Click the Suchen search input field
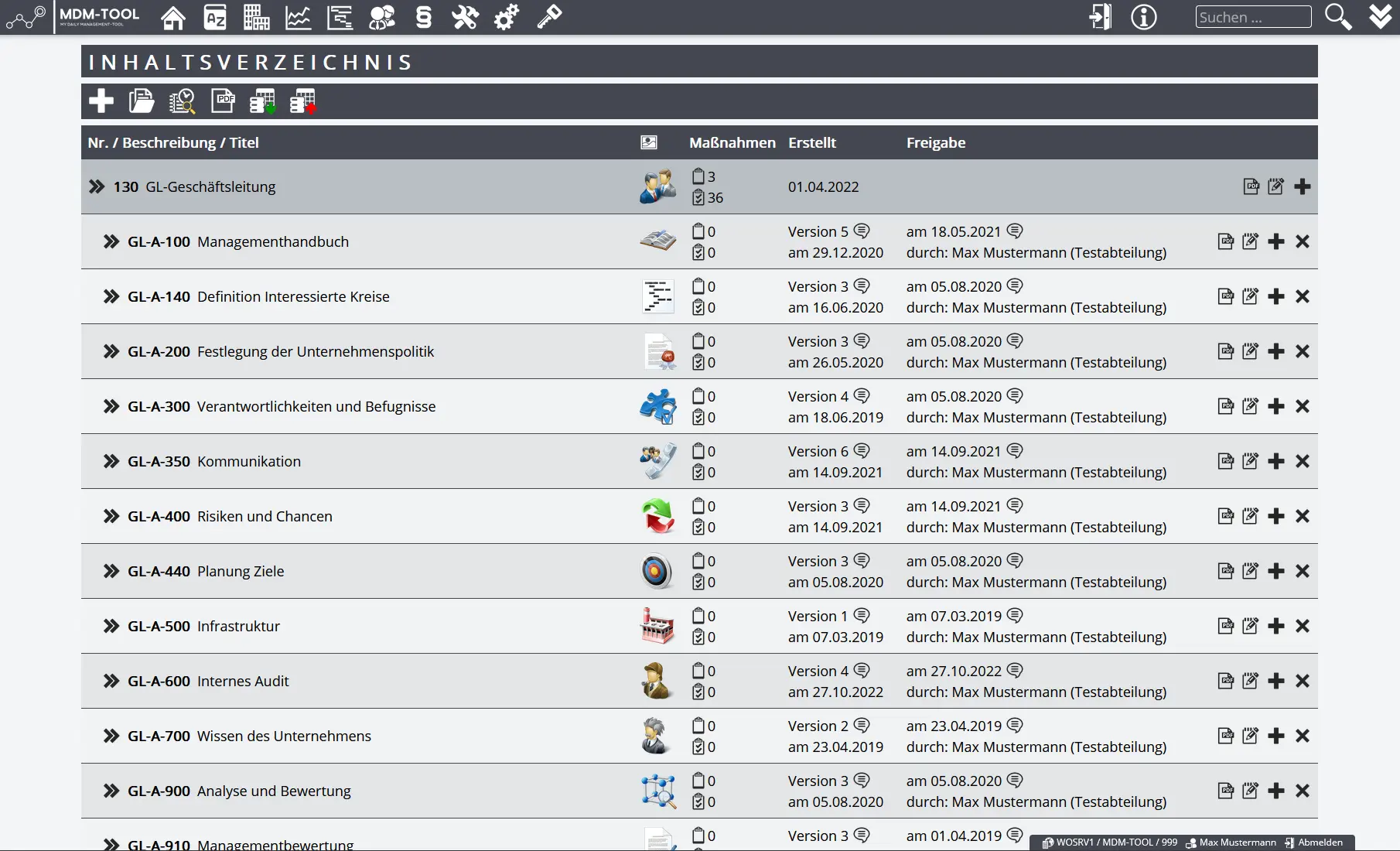Screen dimensions: 1400x851 (1253, 17)
